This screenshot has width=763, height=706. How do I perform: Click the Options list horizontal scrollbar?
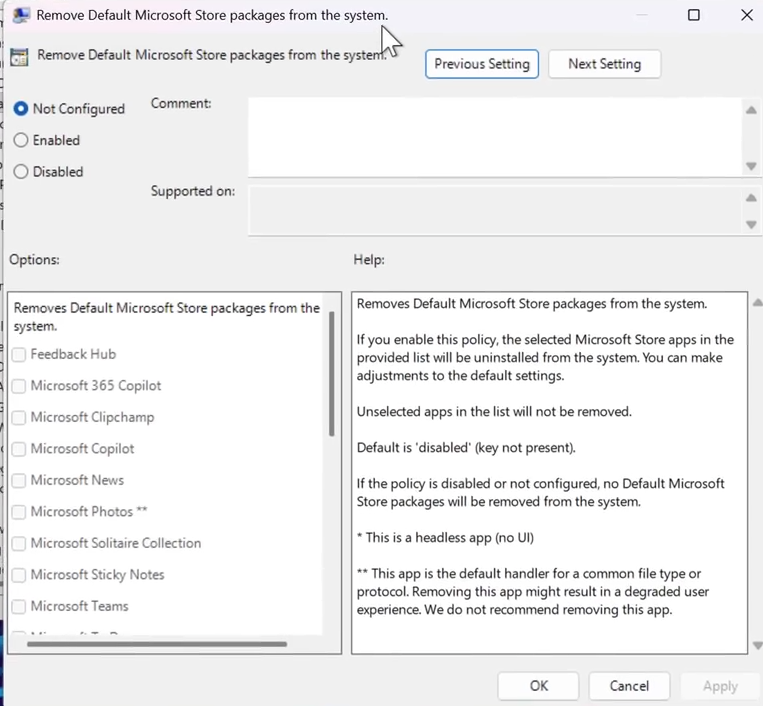click(157, 644)
